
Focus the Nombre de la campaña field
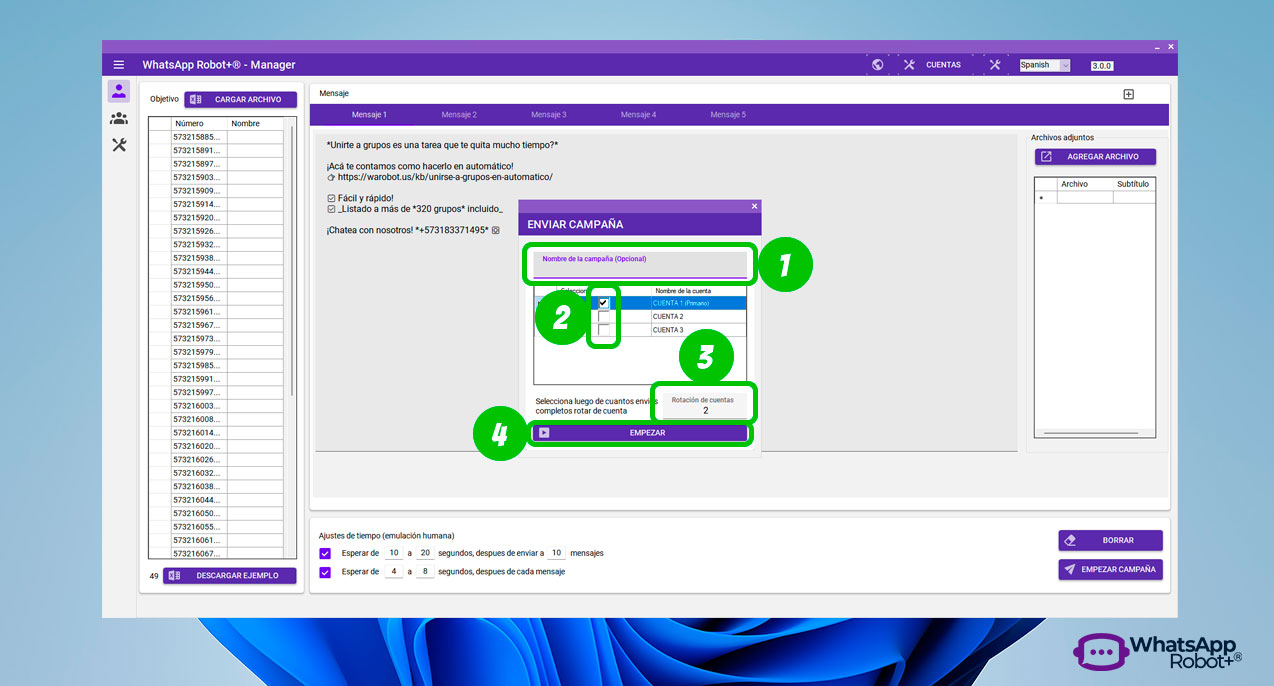(x=640, y=263)
